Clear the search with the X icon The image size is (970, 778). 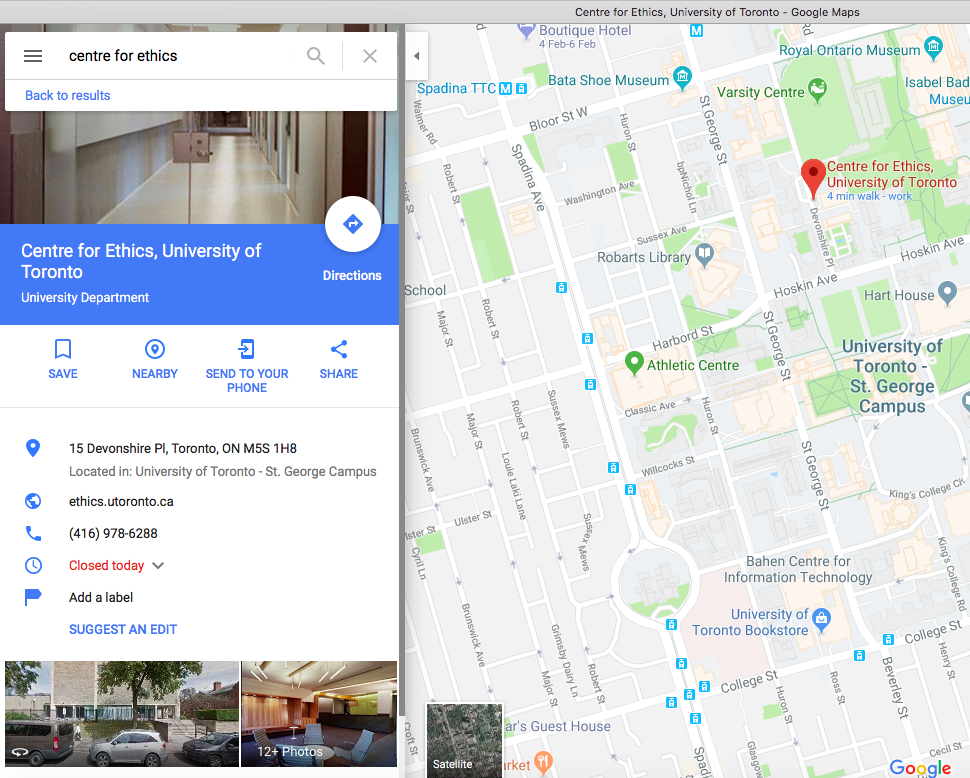click(x=370, y=56)
